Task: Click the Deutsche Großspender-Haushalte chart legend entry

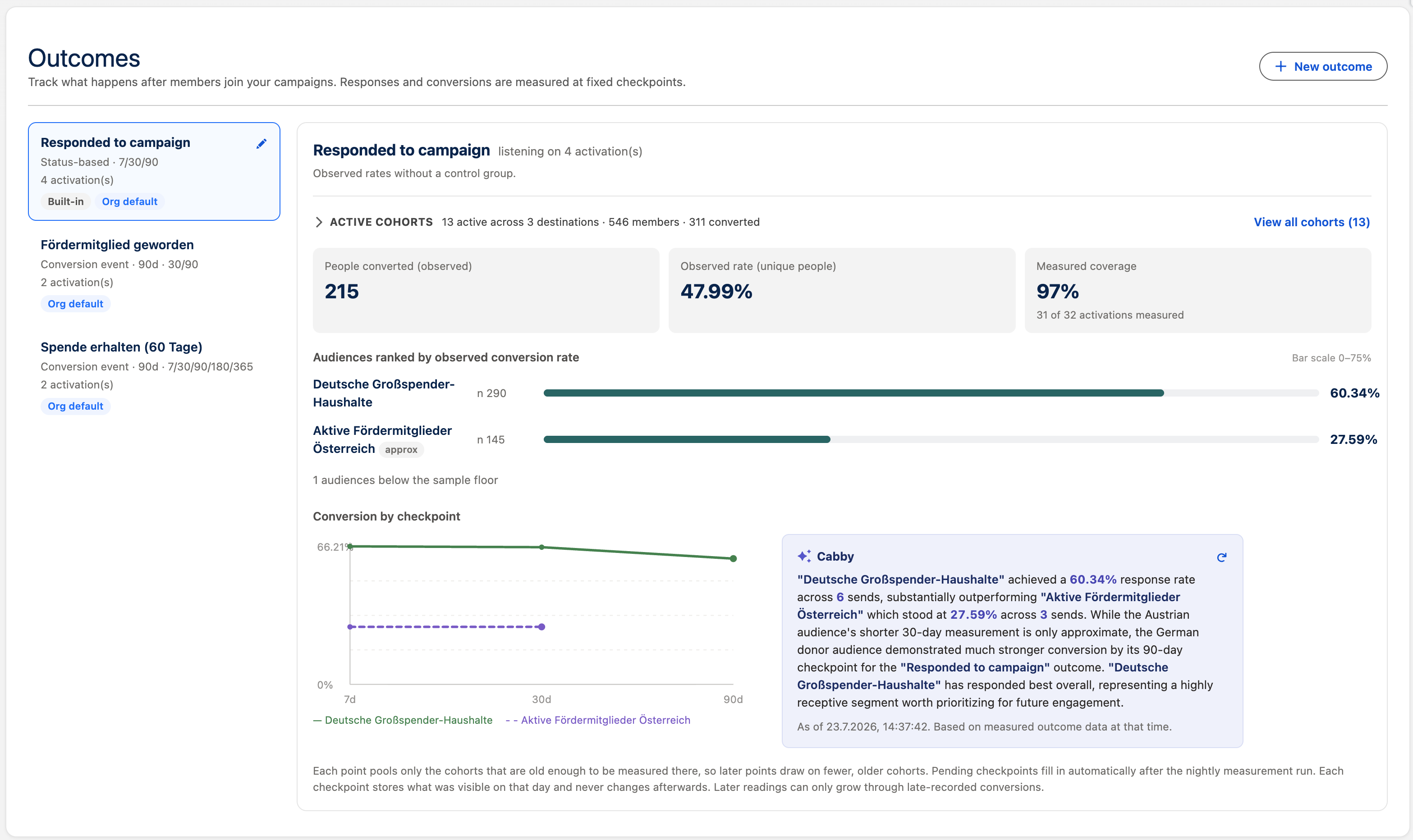Action: (403, 720)
